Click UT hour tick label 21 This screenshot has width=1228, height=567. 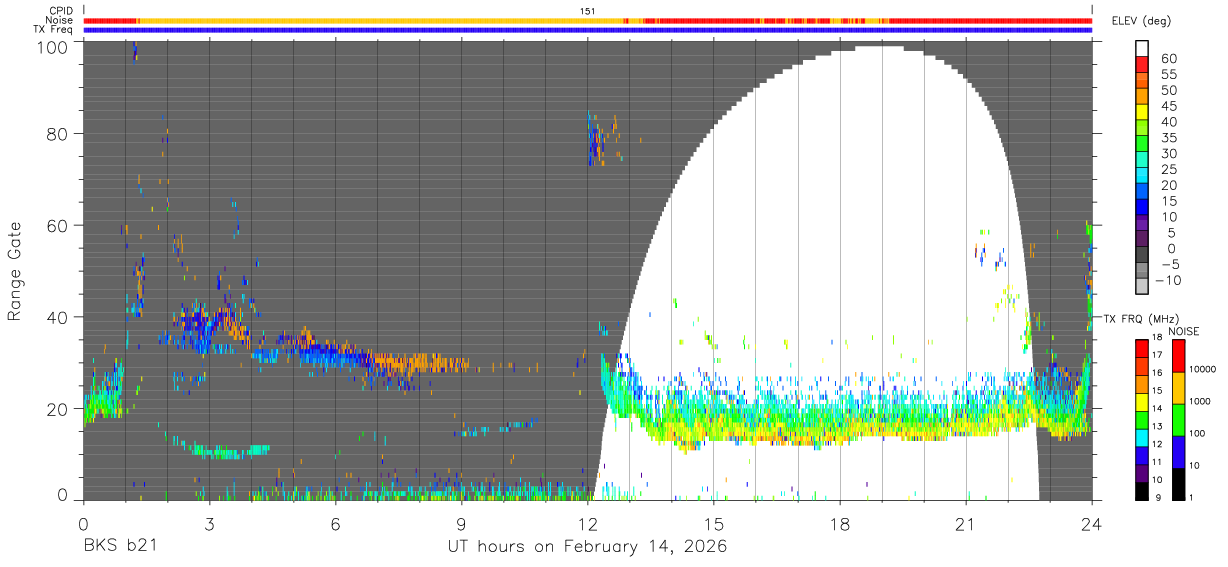click(965, 523)
